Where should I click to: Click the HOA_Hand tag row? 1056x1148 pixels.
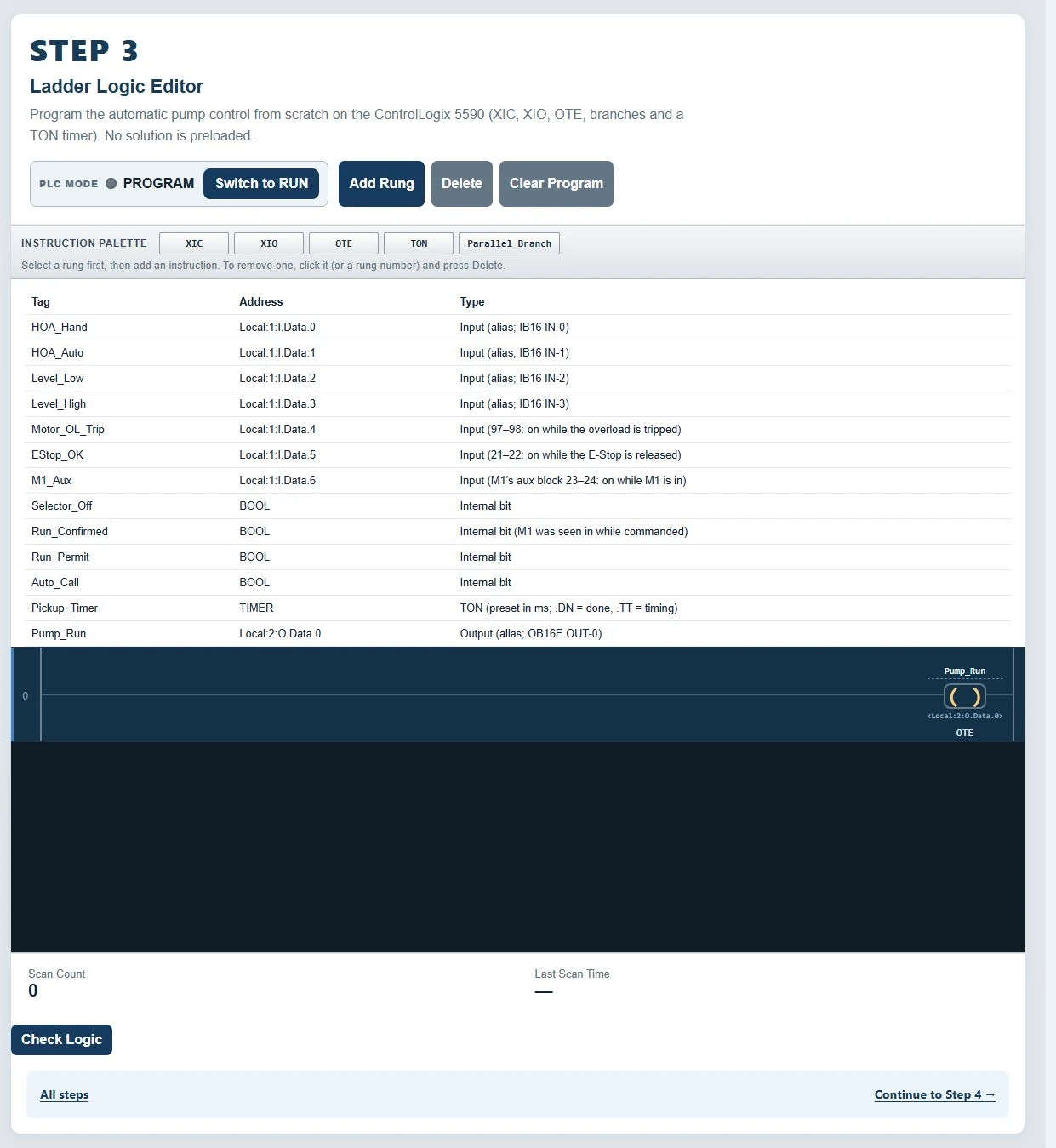518,328
